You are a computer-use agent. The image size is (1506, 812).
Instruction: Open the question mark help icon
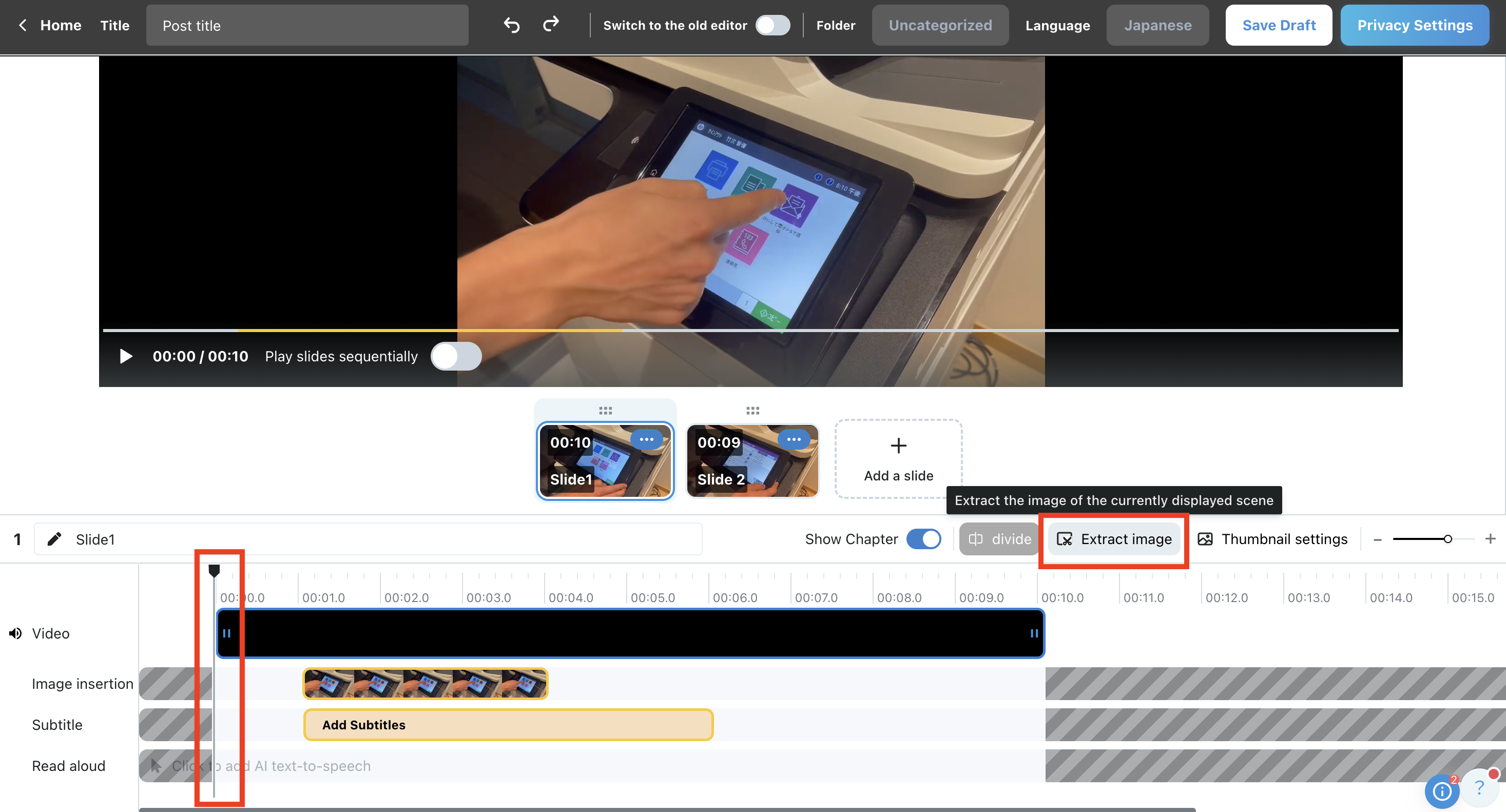1479,788
